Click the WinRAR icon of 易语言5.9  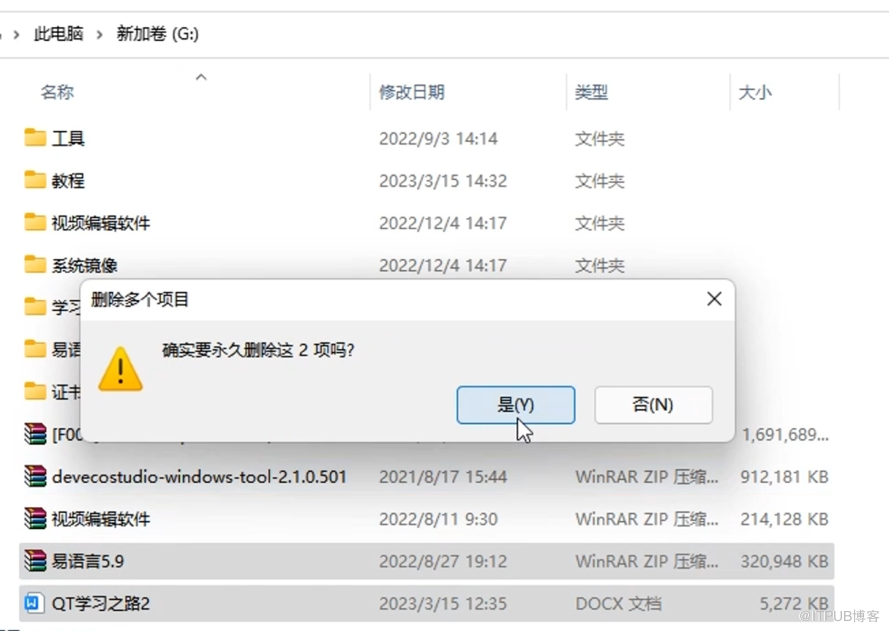pyautogui.click(x=35, y=561)
